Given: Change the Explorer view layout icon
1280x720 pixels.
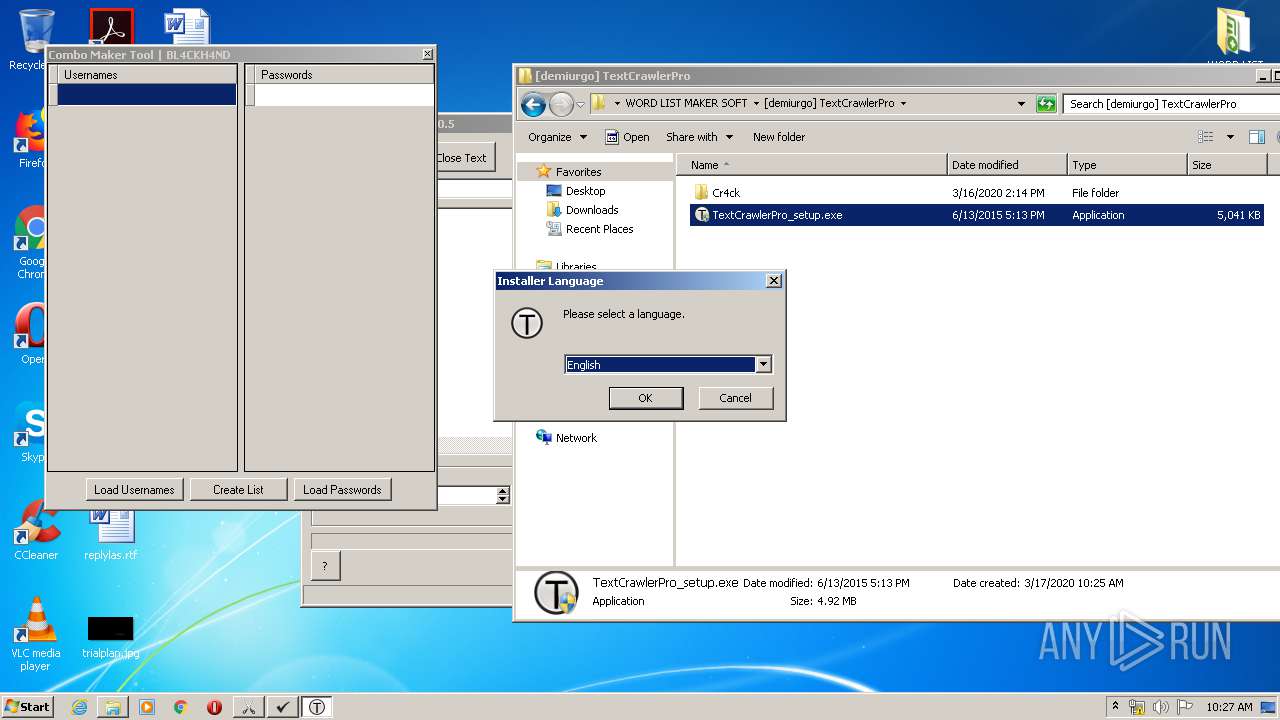Looking at the screenshot, I should [x=1206, y=137].
